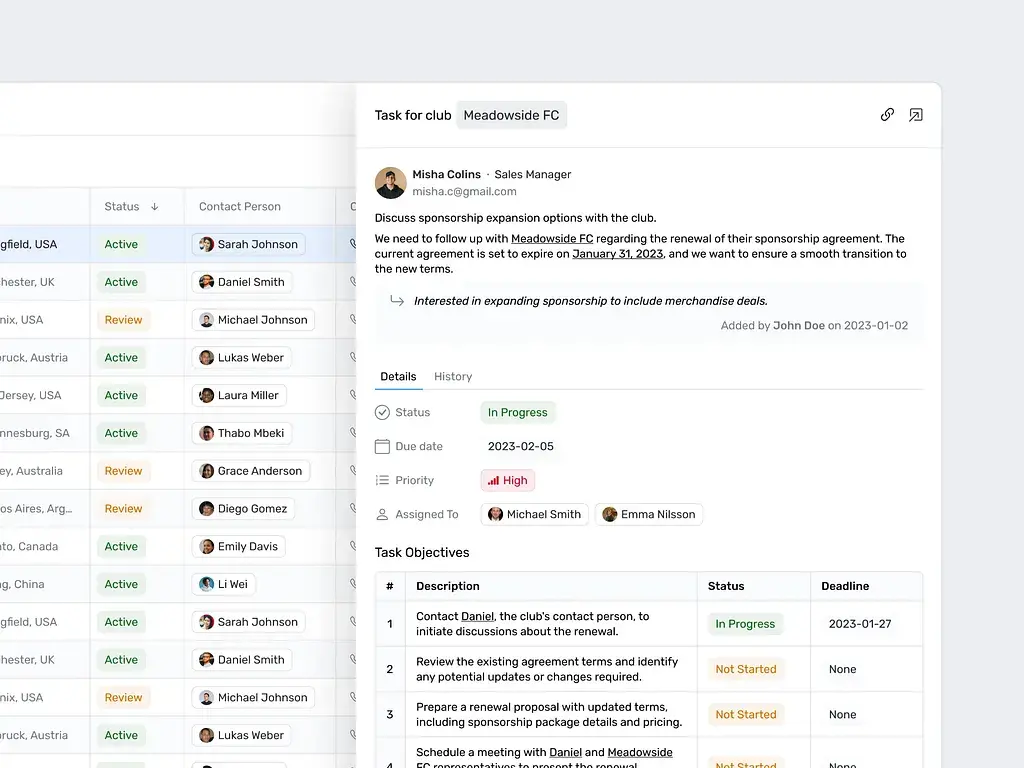This screenshot has width=1024, height=768.
Task: Click the Meadowside FC club tag
Action: coord(511,116)
